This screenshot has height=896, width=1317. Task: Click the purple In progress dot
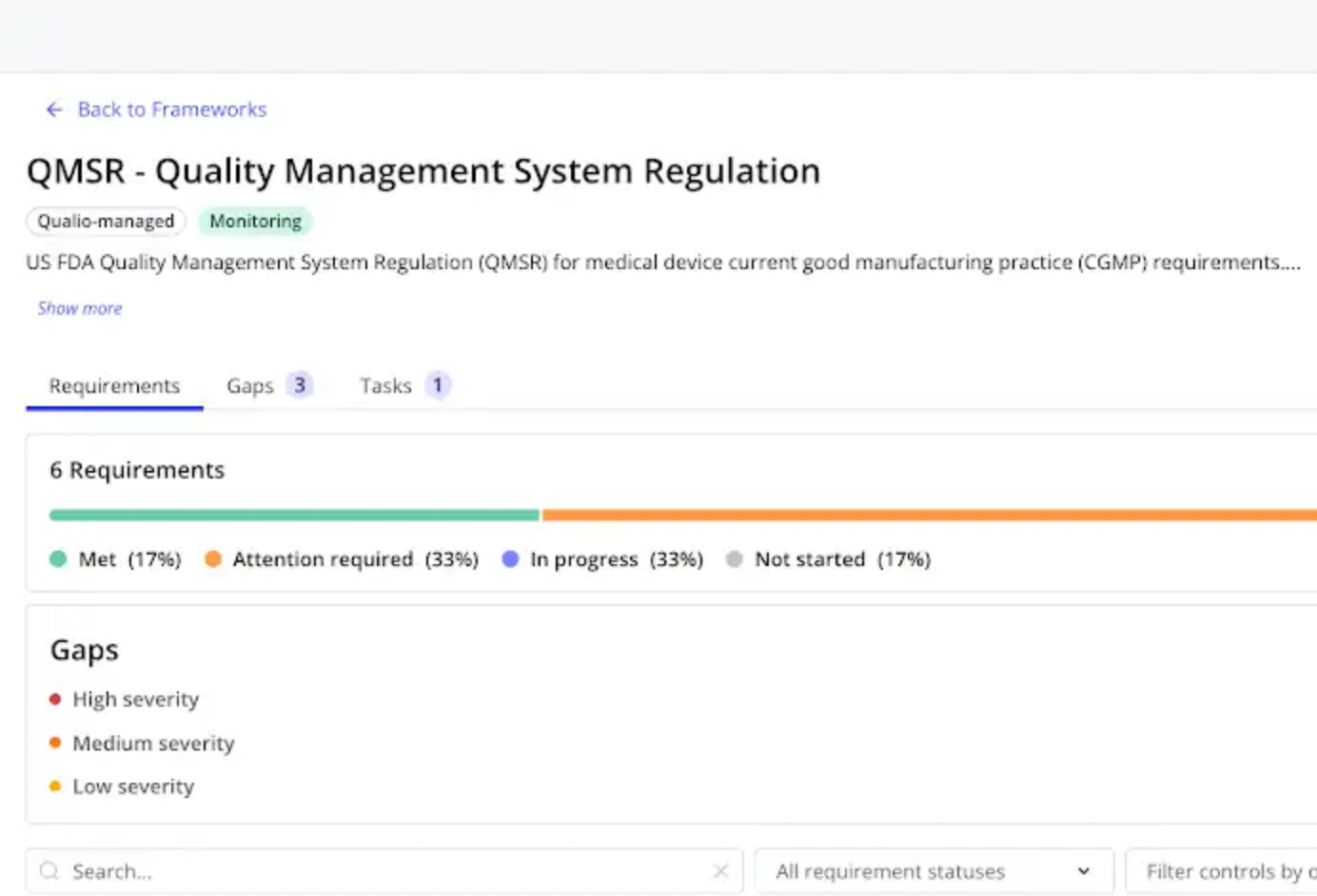click(511, 559)
